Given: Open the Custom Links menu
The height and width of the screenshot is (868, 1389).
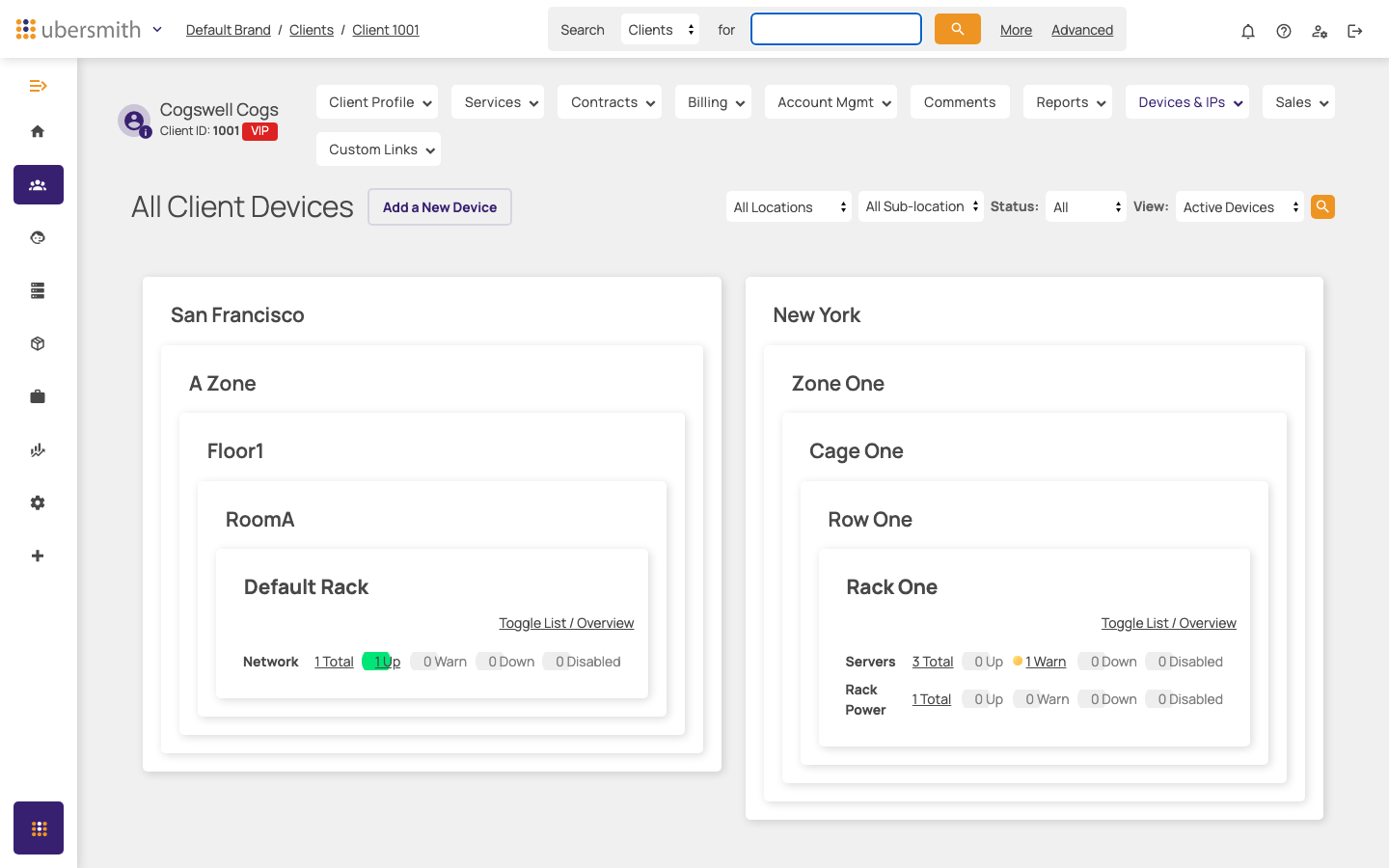Looking at the screenshot, I should click(378, 149).
